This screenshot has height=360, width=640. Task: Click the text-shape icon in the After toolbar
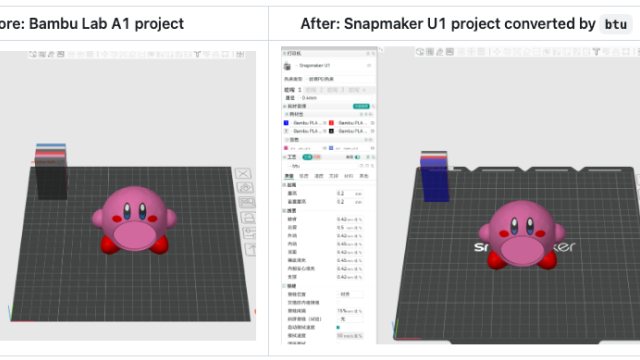(596, 52)
